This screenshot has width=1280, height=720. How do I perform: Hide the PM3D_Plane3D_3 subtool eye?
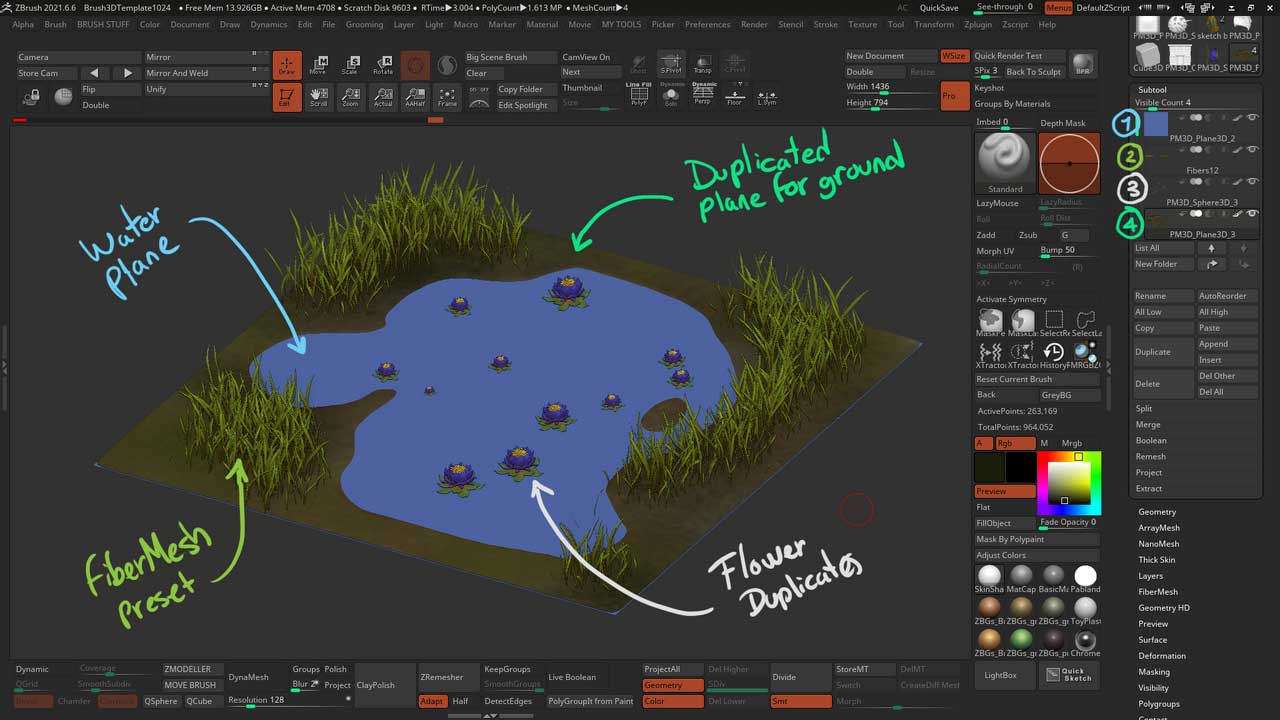[1252, 214]
